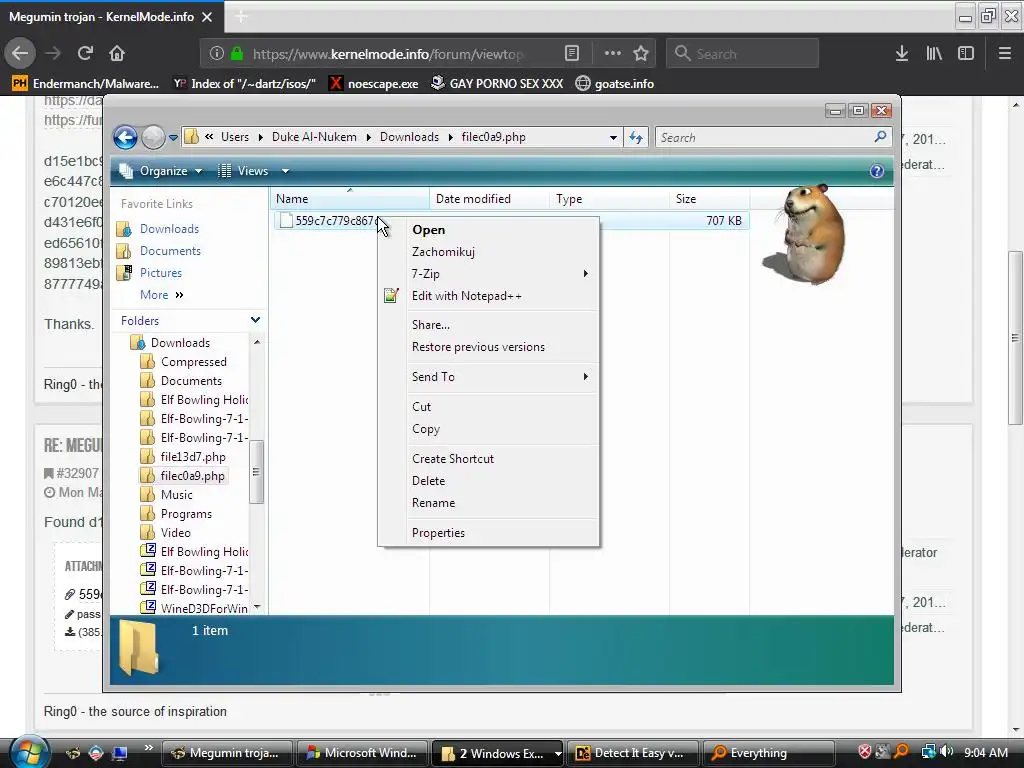Choose Open in context menu
Image resolution: width=1024 pixels, height=768 pixels.
pyautogui.click(x=488, y=230)
